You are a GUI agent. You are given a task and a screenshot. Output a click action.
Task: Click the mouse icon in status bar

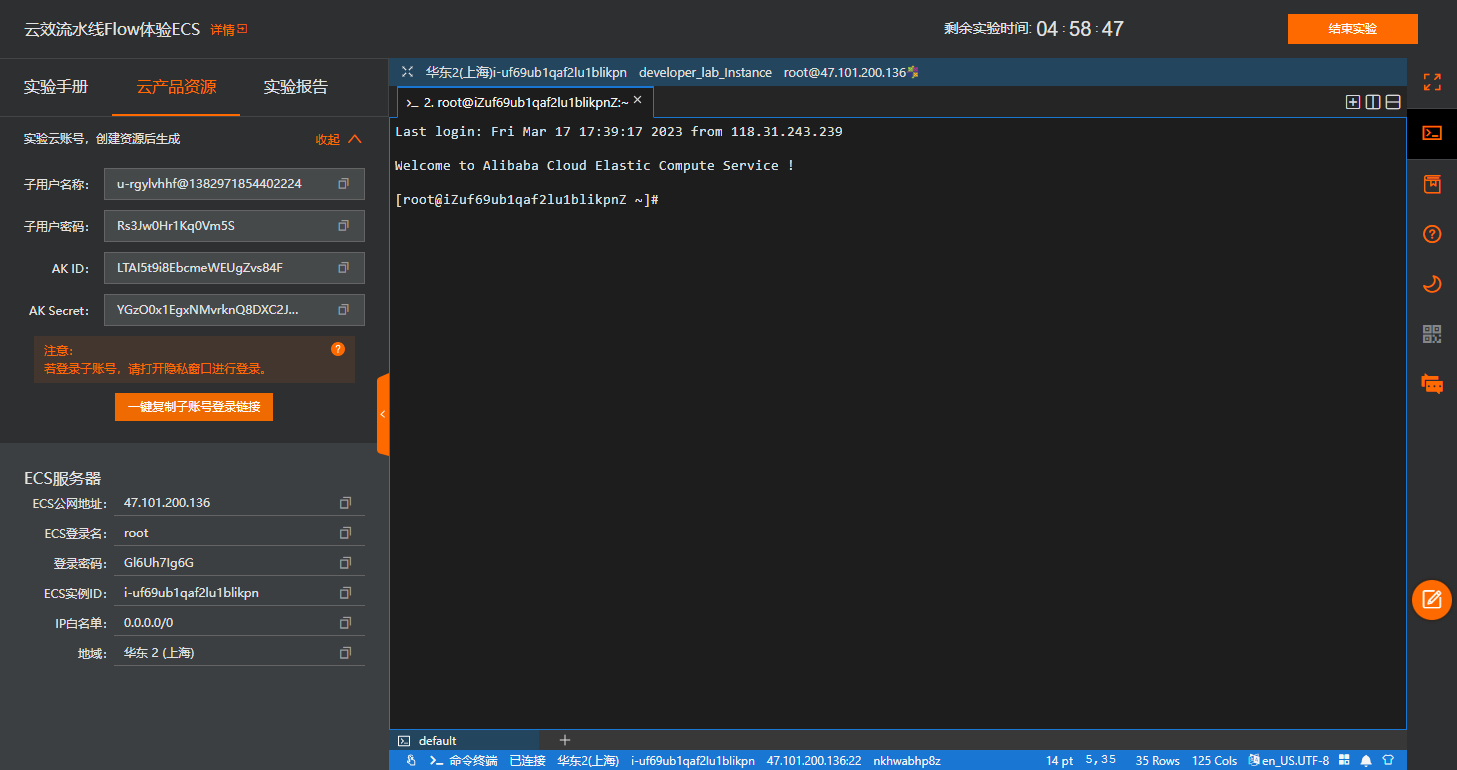(411, 761)
